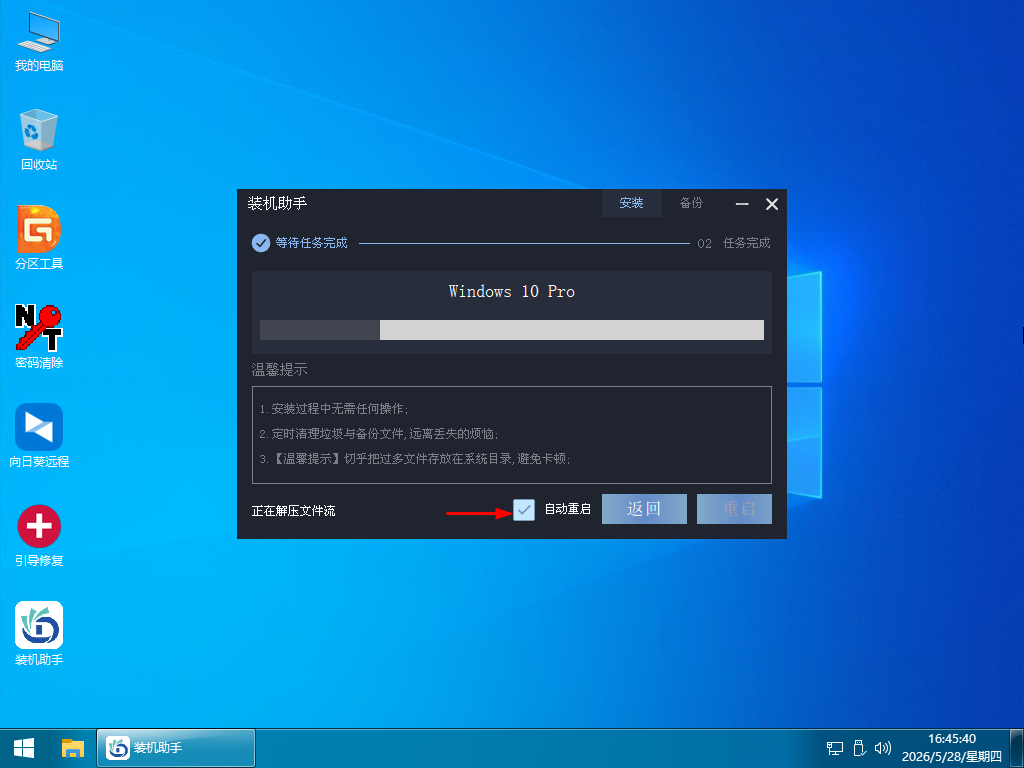Click the 装机助手 window title text
This screenshot has height=768, width=1024.
tap(277, 203)
